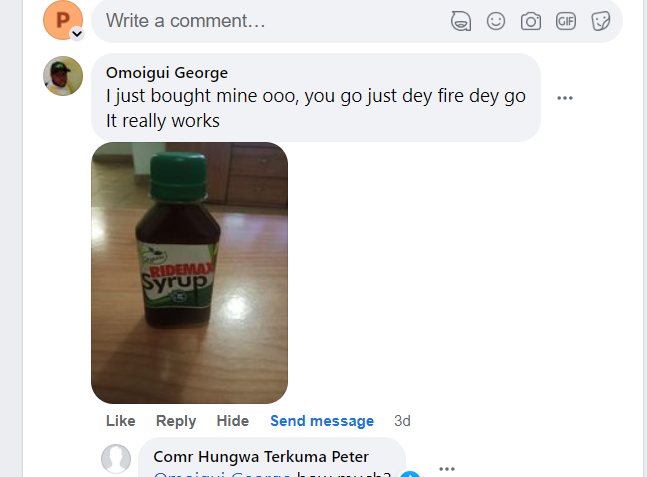Open options menu for Omoigui George comment
This screenshot has height=477, width=647.
tap(564, 98)
